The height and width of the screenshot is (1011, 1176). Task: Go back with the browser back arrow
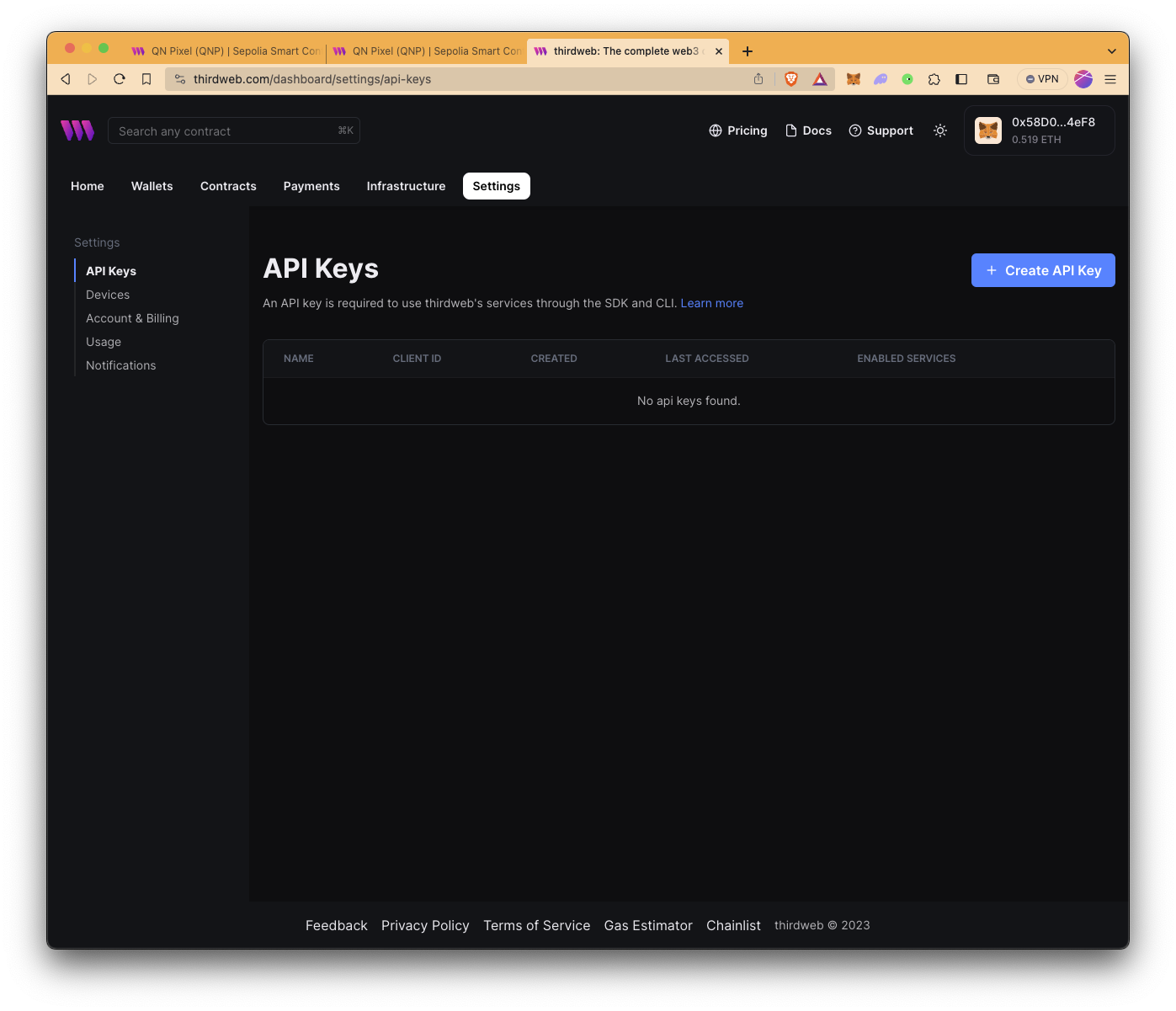(x=66, y=79)
